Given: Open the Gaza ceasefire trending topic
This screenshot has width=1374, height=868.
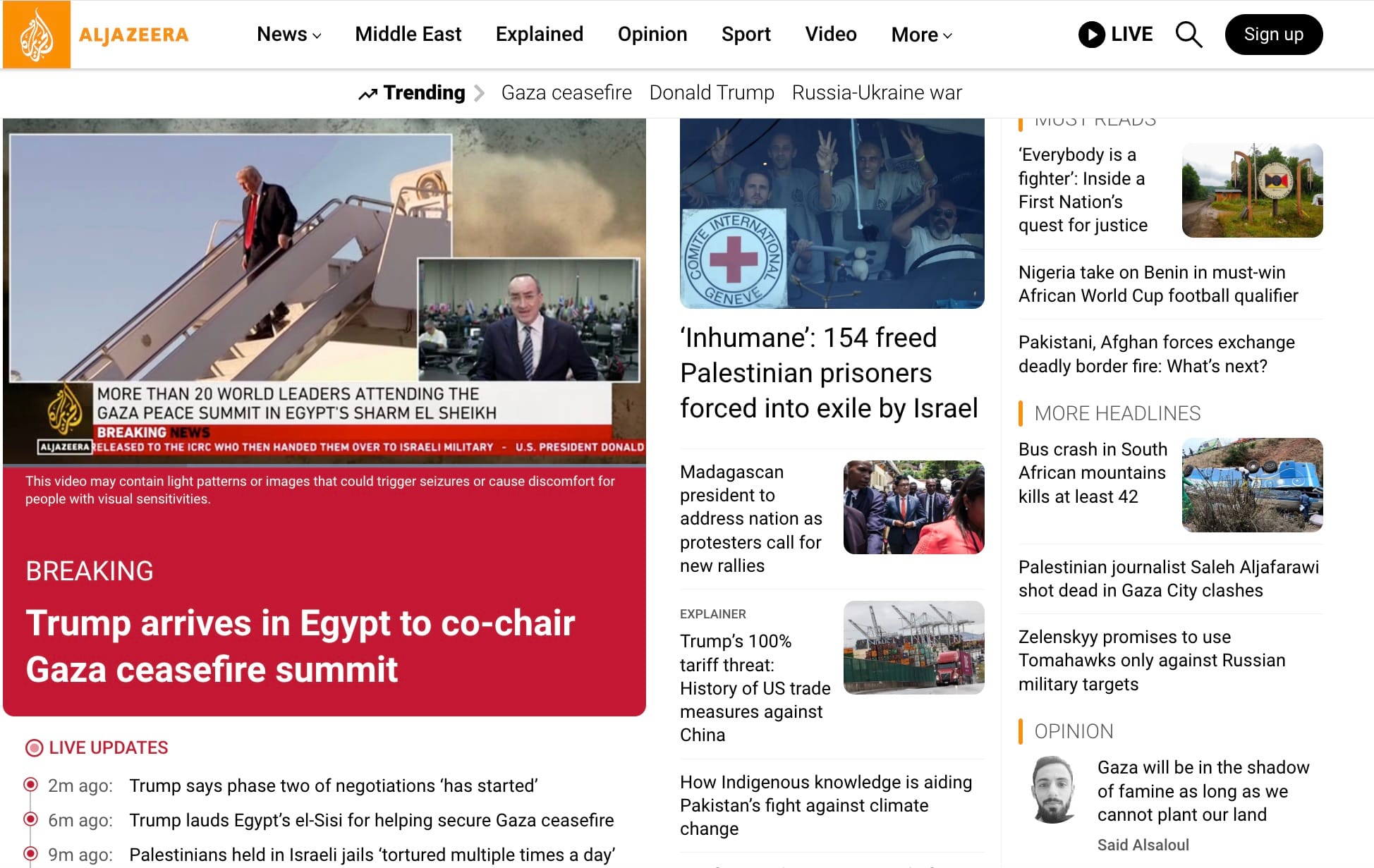Looking at the screenshot, I should [x=566, y=93].
